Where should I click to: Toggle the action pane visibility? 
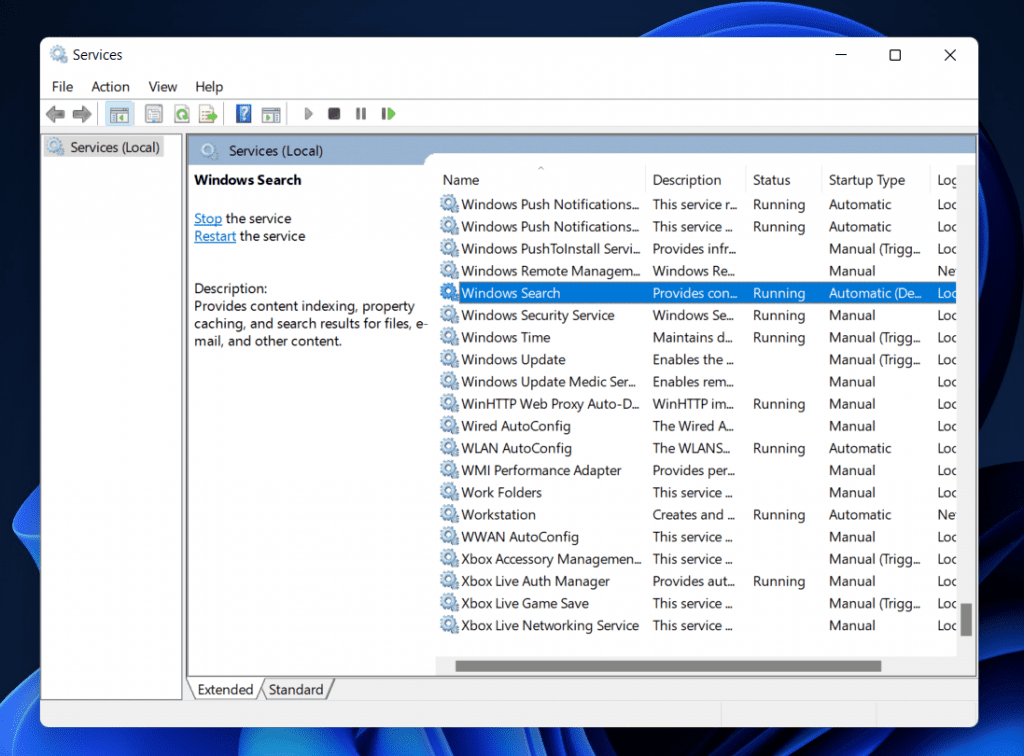(x=271, y=113)
